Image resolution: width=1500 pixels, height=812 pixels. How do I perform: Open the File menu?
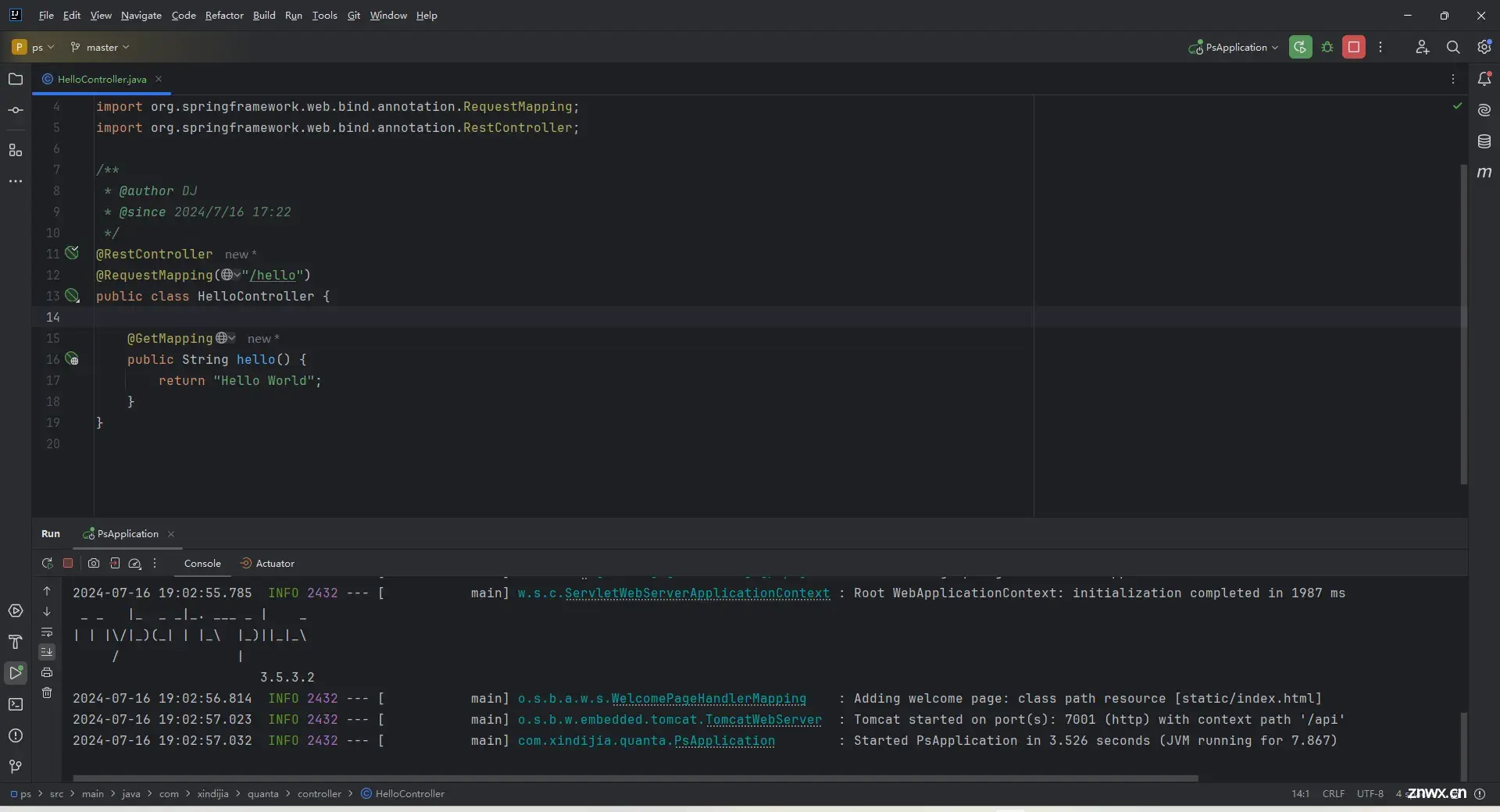click(46, 15)
